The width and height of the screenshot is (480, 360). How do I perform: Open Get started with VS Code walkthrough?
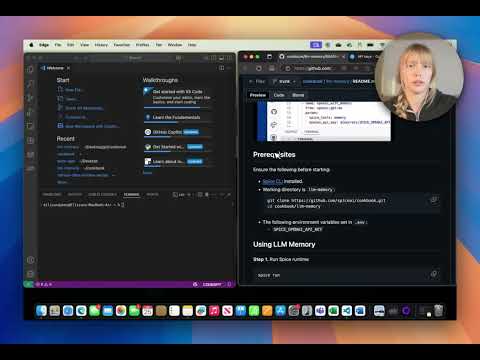pyautogui.click(x=178, y=96)
